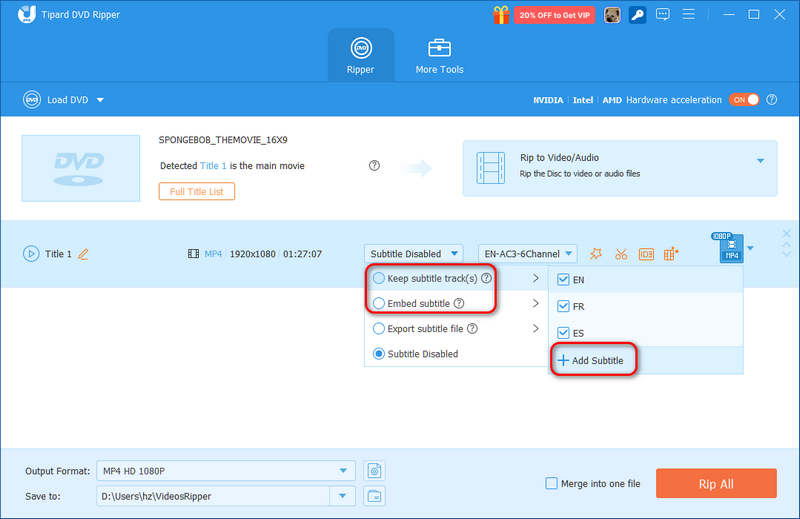Click the Load DVD disc icon
Viewport: 800px width, 519px height.
[x=32, y=100]
